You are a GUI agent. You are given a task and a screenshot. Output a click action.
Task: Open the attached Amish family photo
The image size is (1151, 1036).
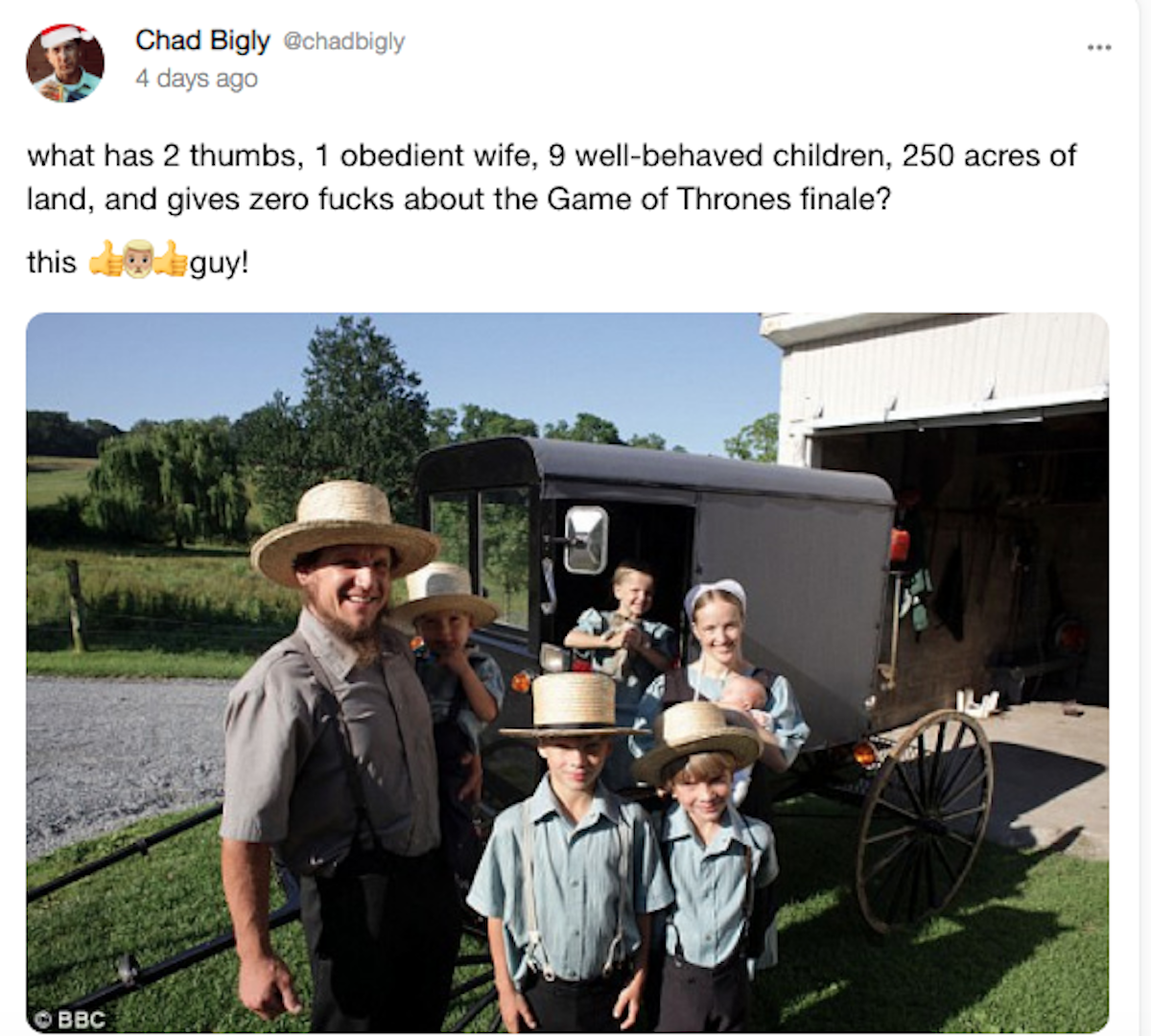(x=567, y=672)
